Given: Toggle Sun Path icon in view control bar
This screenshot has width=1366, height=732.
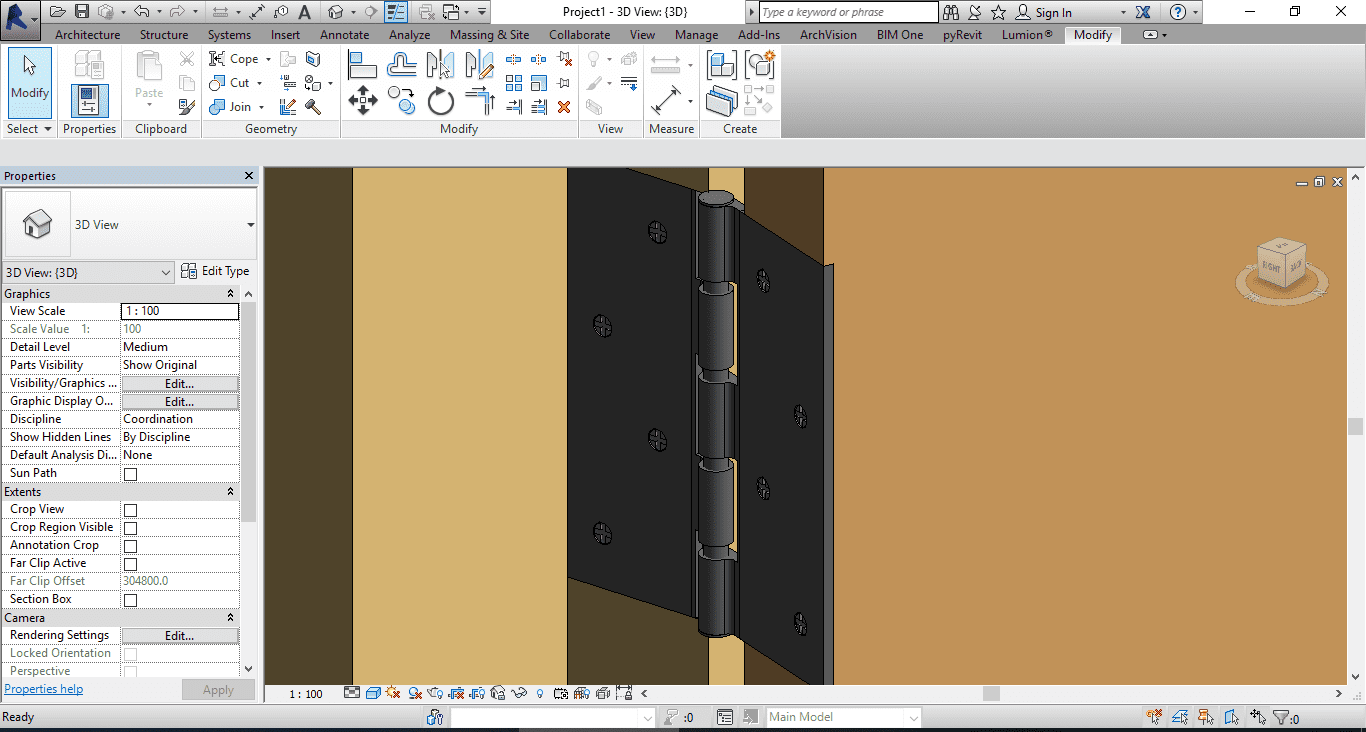Looking at the screenshot, I should tap(392, 693).
